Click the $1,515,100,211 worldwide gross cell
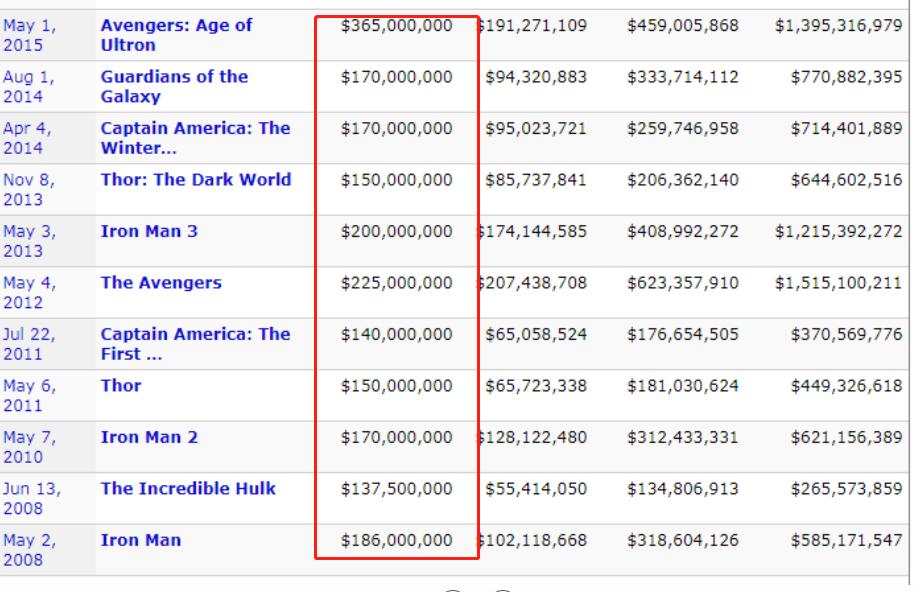Viewport: 916px width, 592px height. tap(838, 283)
